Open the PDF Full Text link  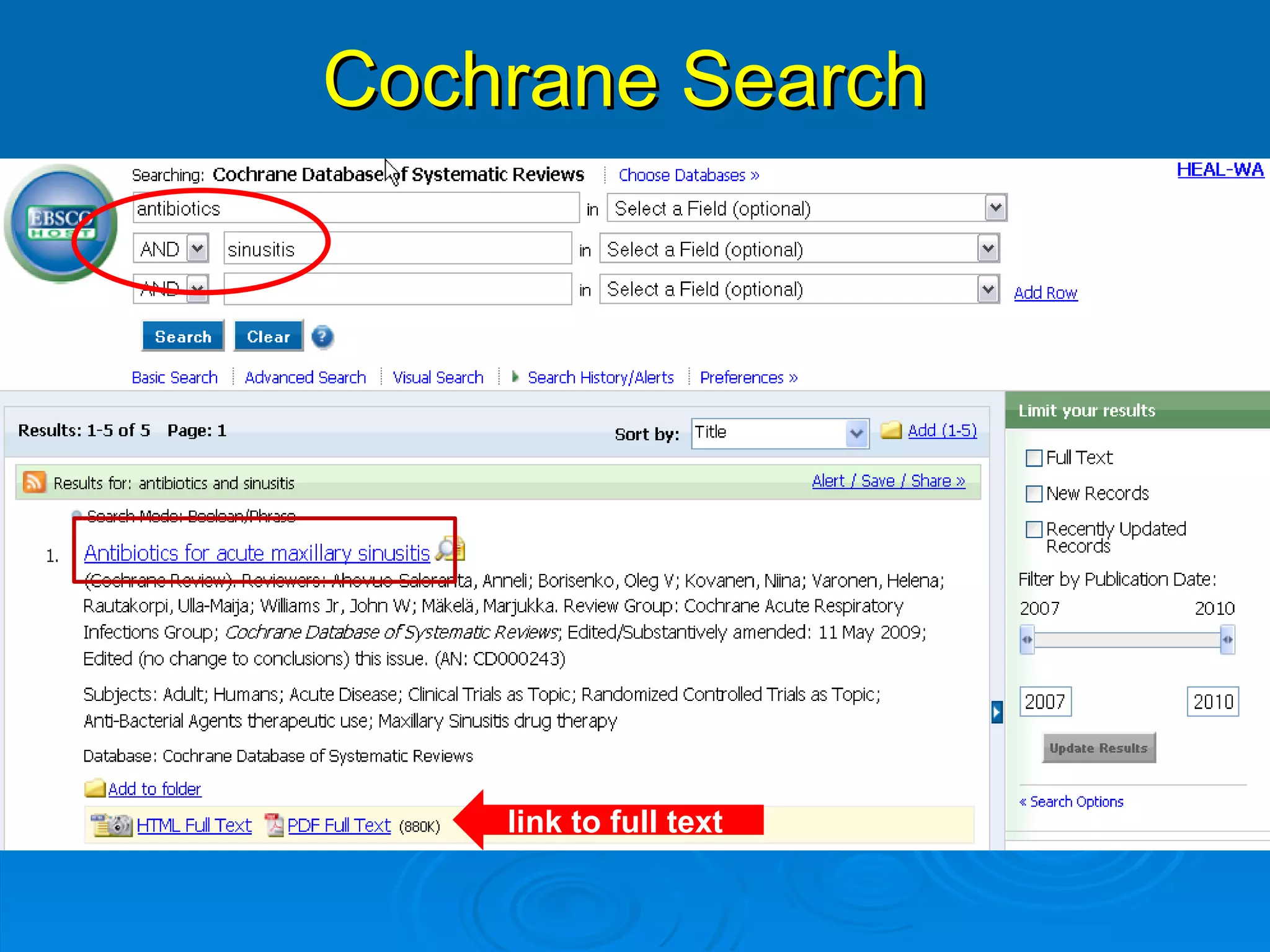339,825
